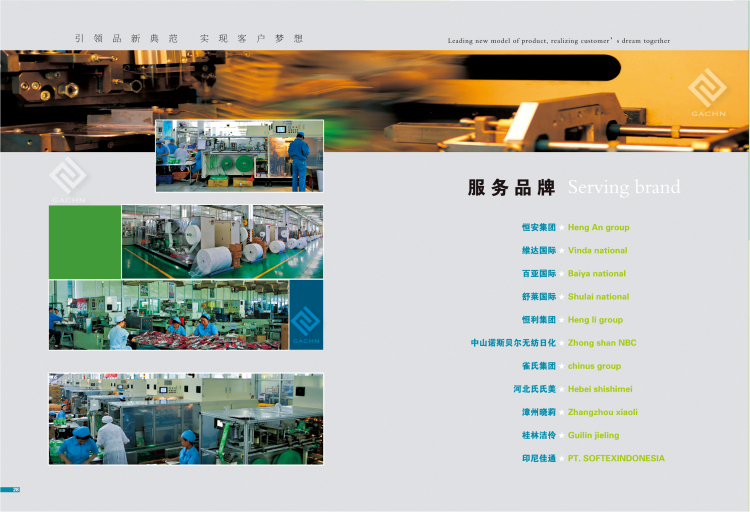Open the photo of large white paper rolls
Screen dimensions: 750x512
click(x=222, y=242)
